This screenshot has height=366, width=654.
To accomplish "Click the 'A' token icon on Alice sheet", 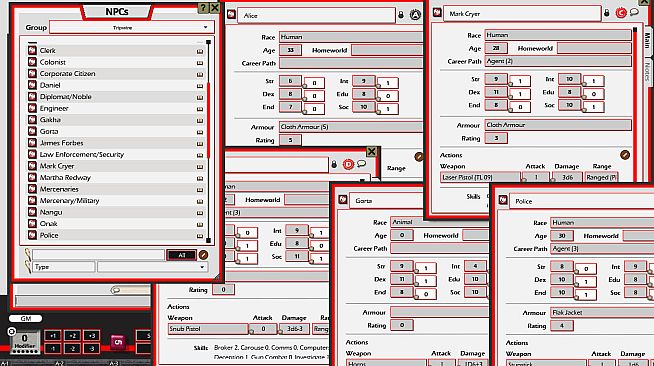I will tap(415, 15).
